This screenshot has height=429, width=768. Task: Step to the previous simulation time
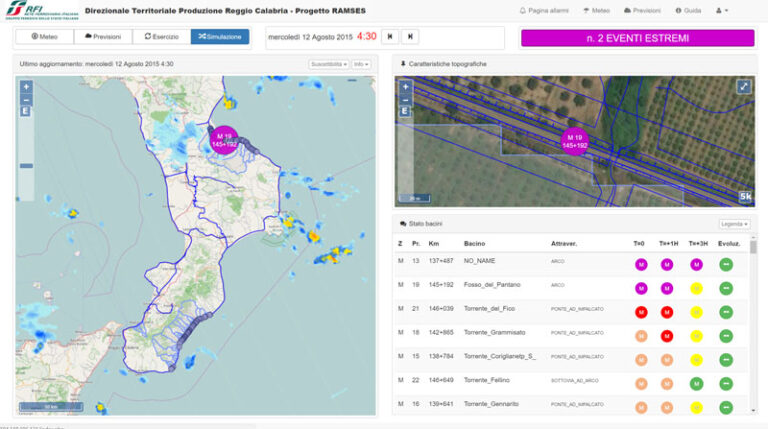point(390,37)
